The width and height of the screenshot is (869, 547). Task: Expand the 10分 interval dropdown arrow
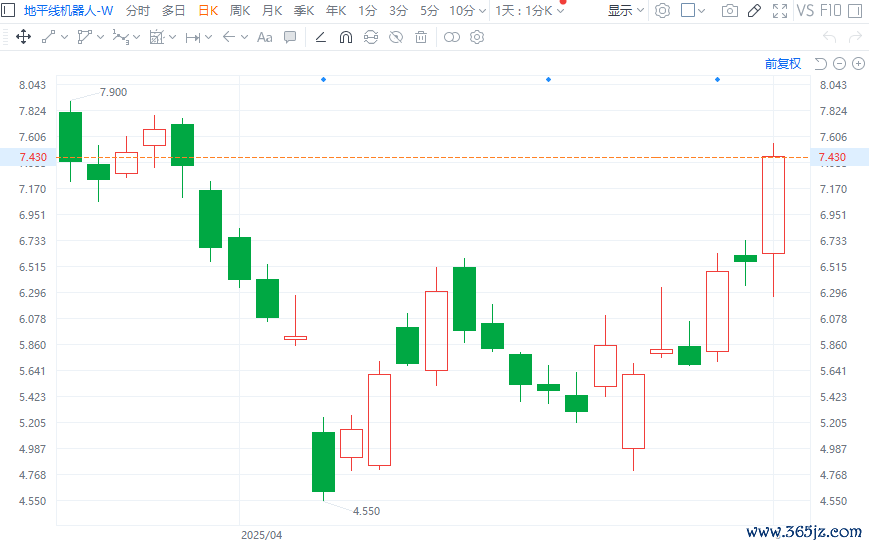point(483,11)
